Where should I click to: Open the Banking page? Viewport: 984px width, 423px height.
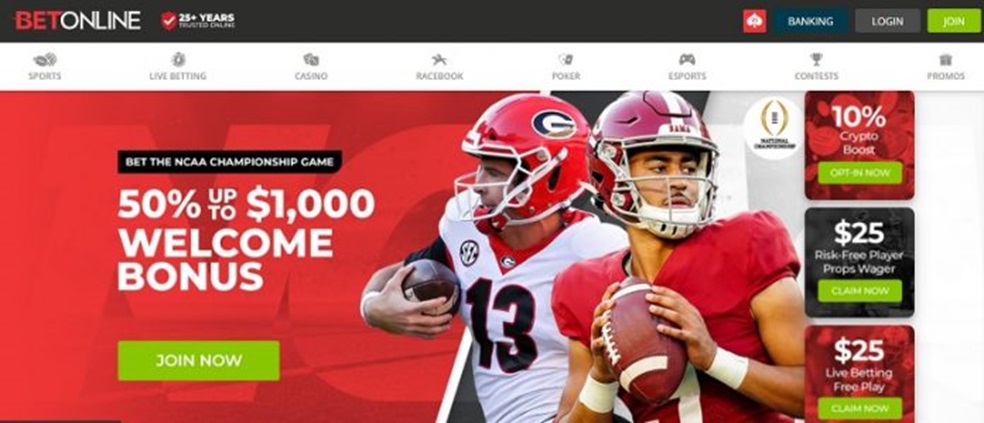(x=810, y=21)
